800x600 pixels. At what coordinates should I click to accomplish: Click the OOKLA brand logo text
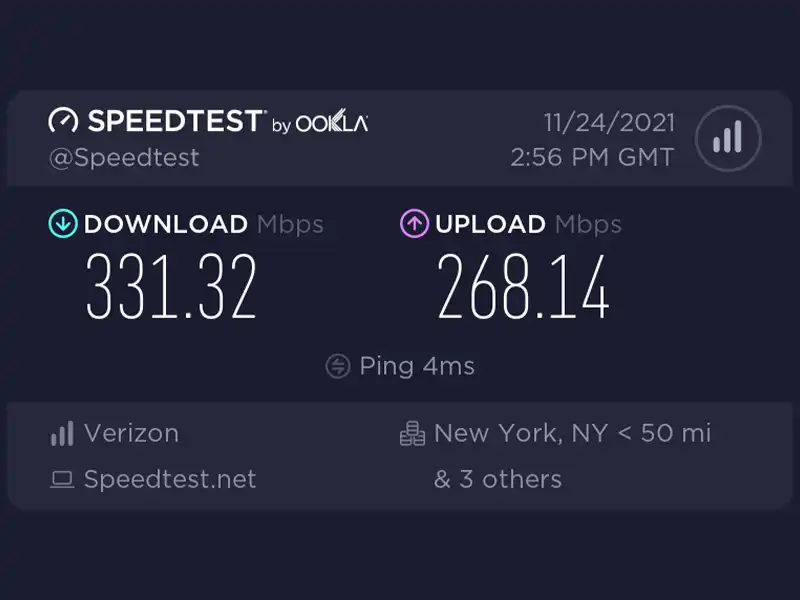(x=332, y=121)
